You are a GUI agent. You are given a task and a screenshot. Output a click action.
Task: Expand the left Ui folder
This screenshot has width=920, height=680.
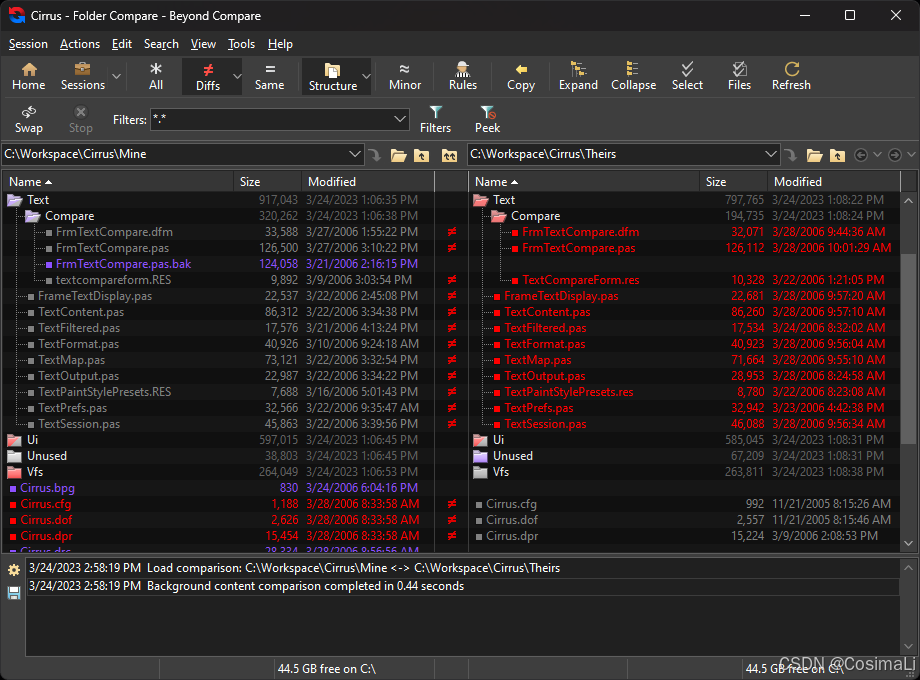15,440
